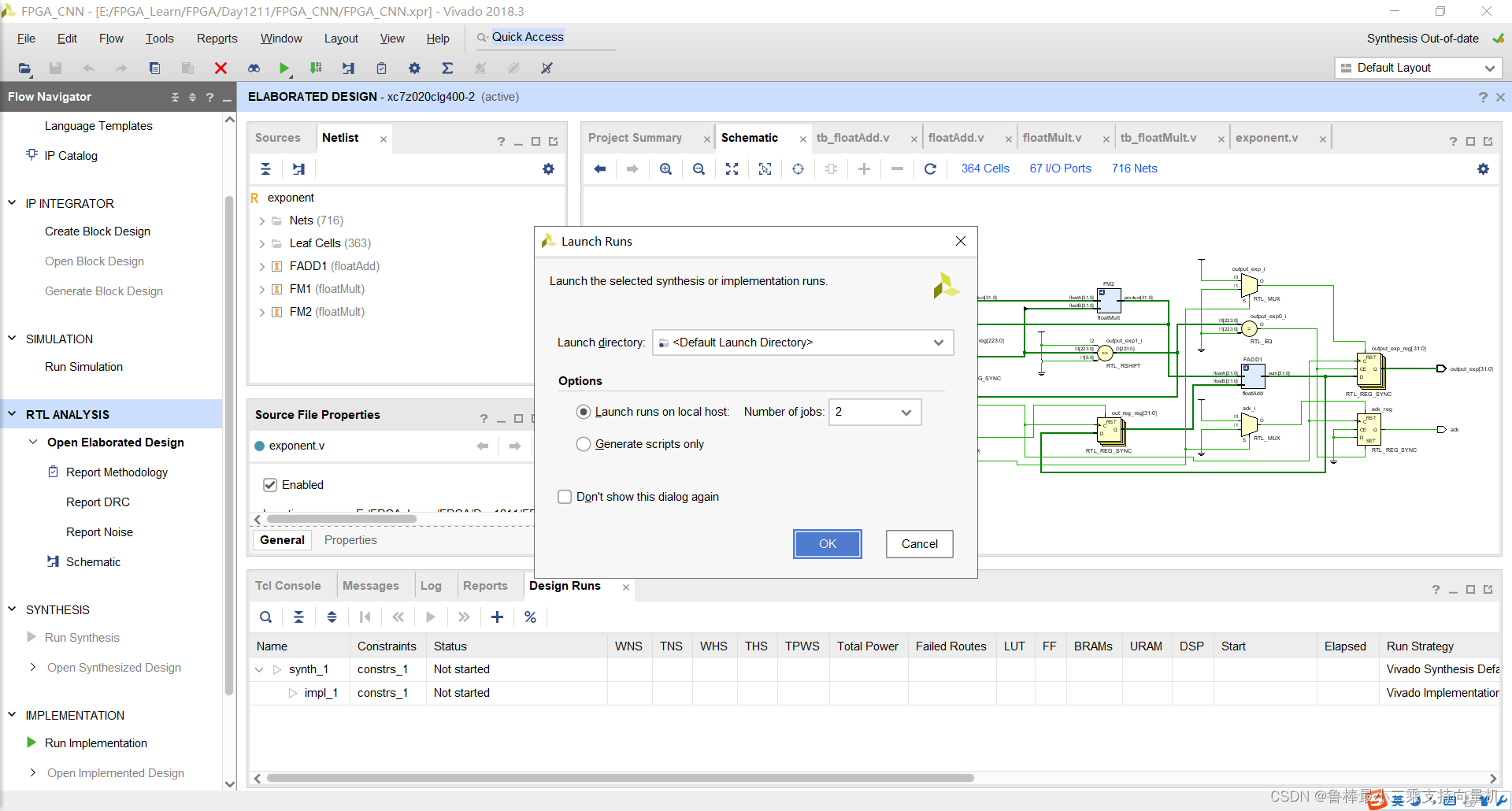Click Source File Properties horizontal scrollbar
Viewport: 1512px width, 811px height.
(342, 519)
